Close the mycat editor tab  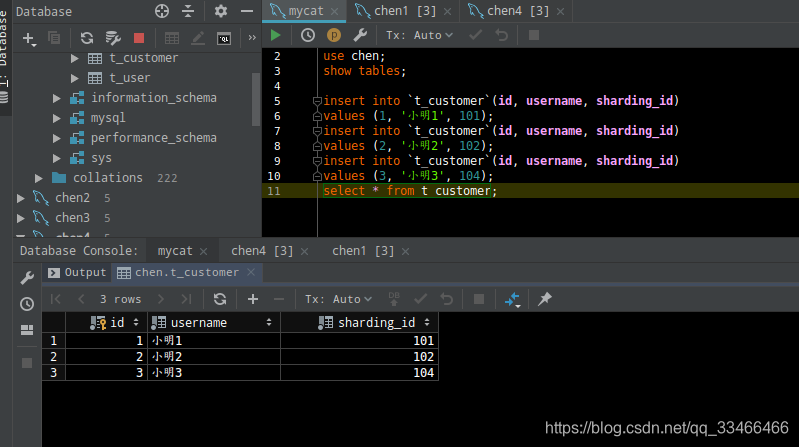[334, 11]
